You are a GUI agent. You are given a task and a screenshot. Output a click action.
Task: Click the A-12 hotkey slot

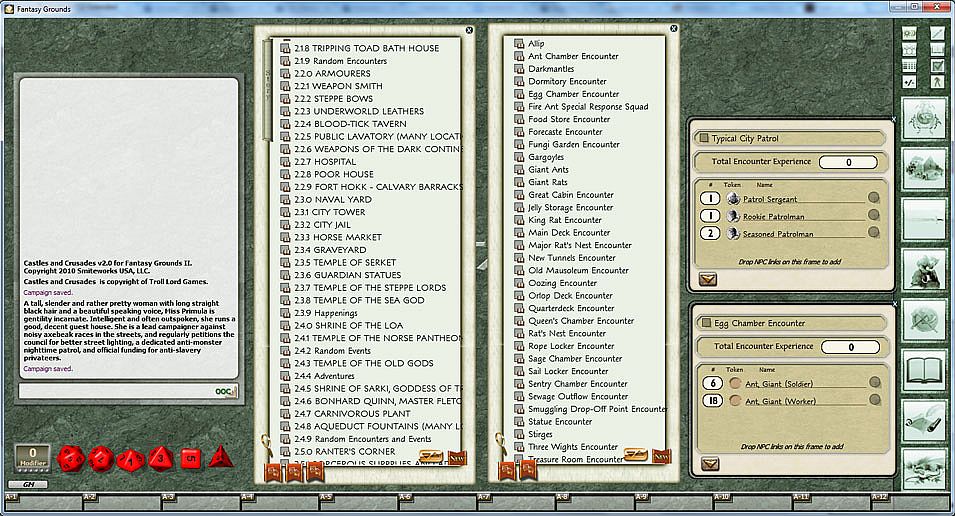911,501
